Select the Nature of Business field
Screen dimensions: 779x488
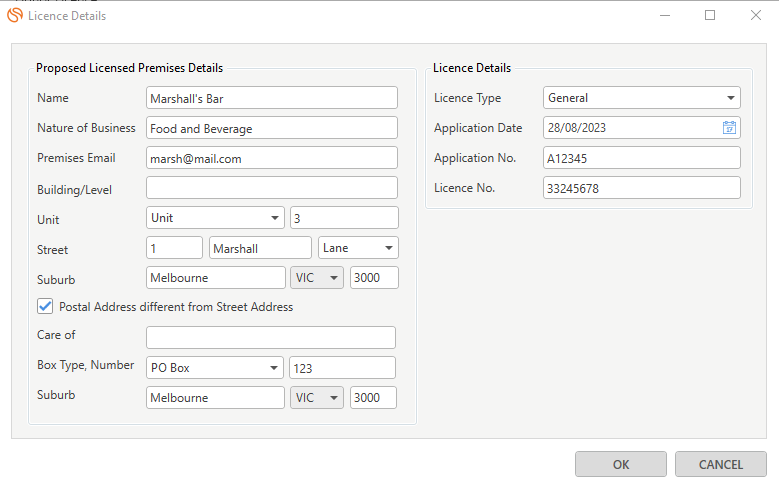272,128
